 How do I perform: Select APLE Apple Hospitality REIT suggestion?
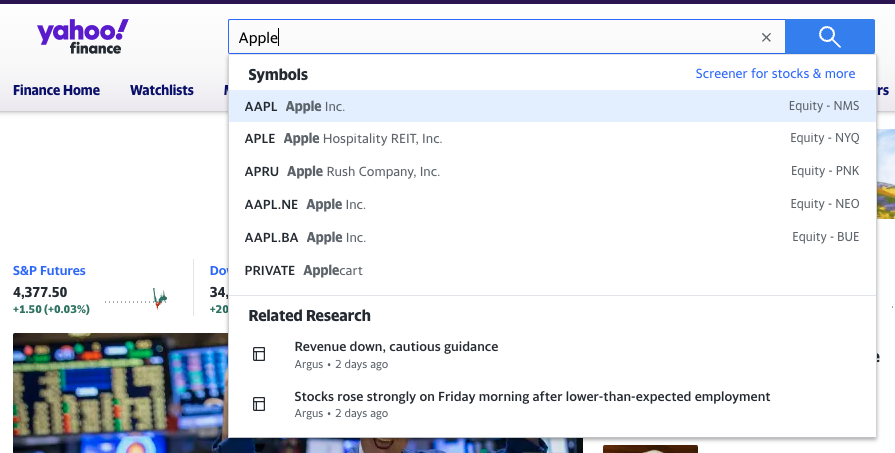click(552, 139)
